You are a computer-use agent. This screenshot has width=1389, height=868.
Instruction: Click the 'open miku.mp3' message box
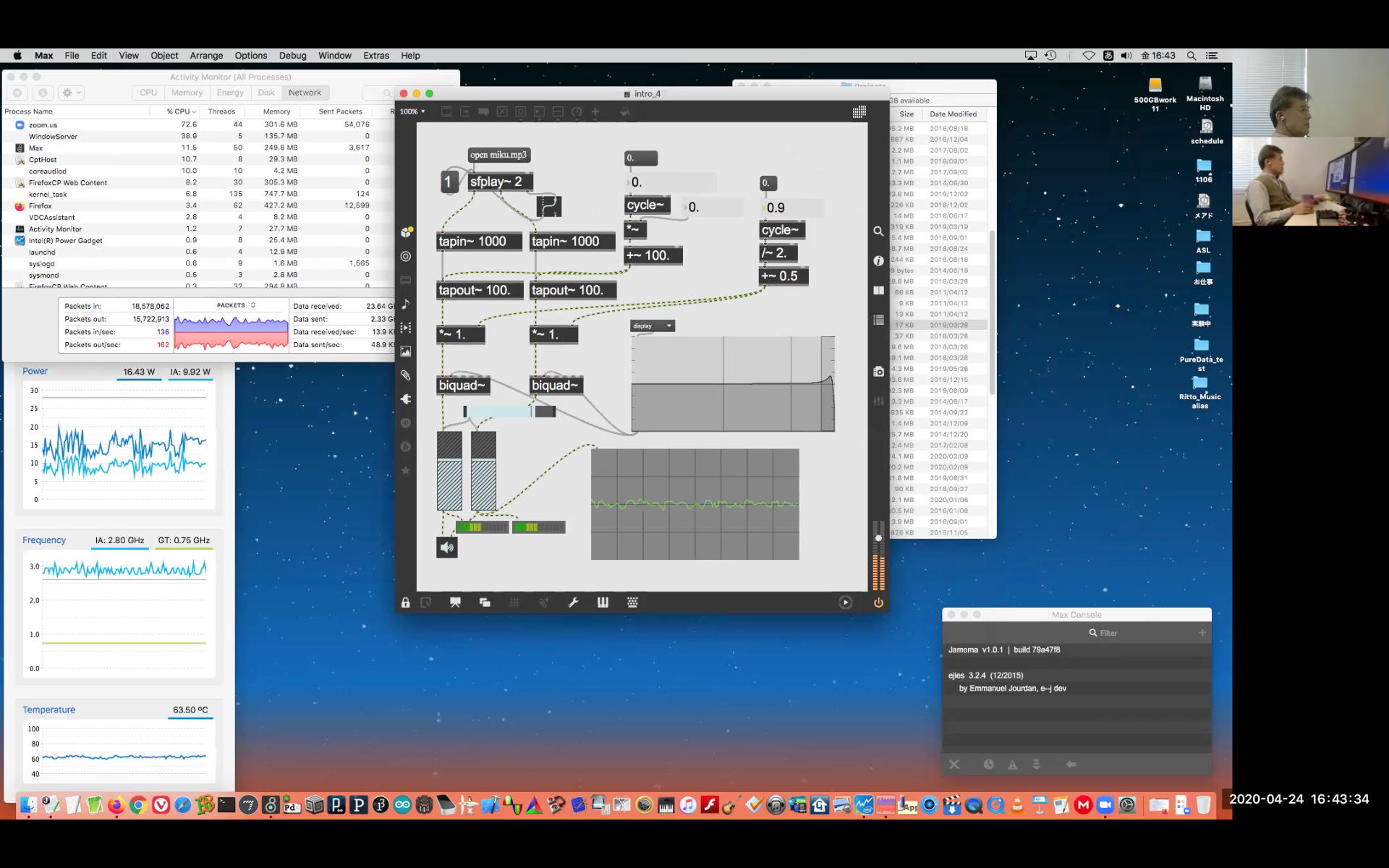pos(498,155)
